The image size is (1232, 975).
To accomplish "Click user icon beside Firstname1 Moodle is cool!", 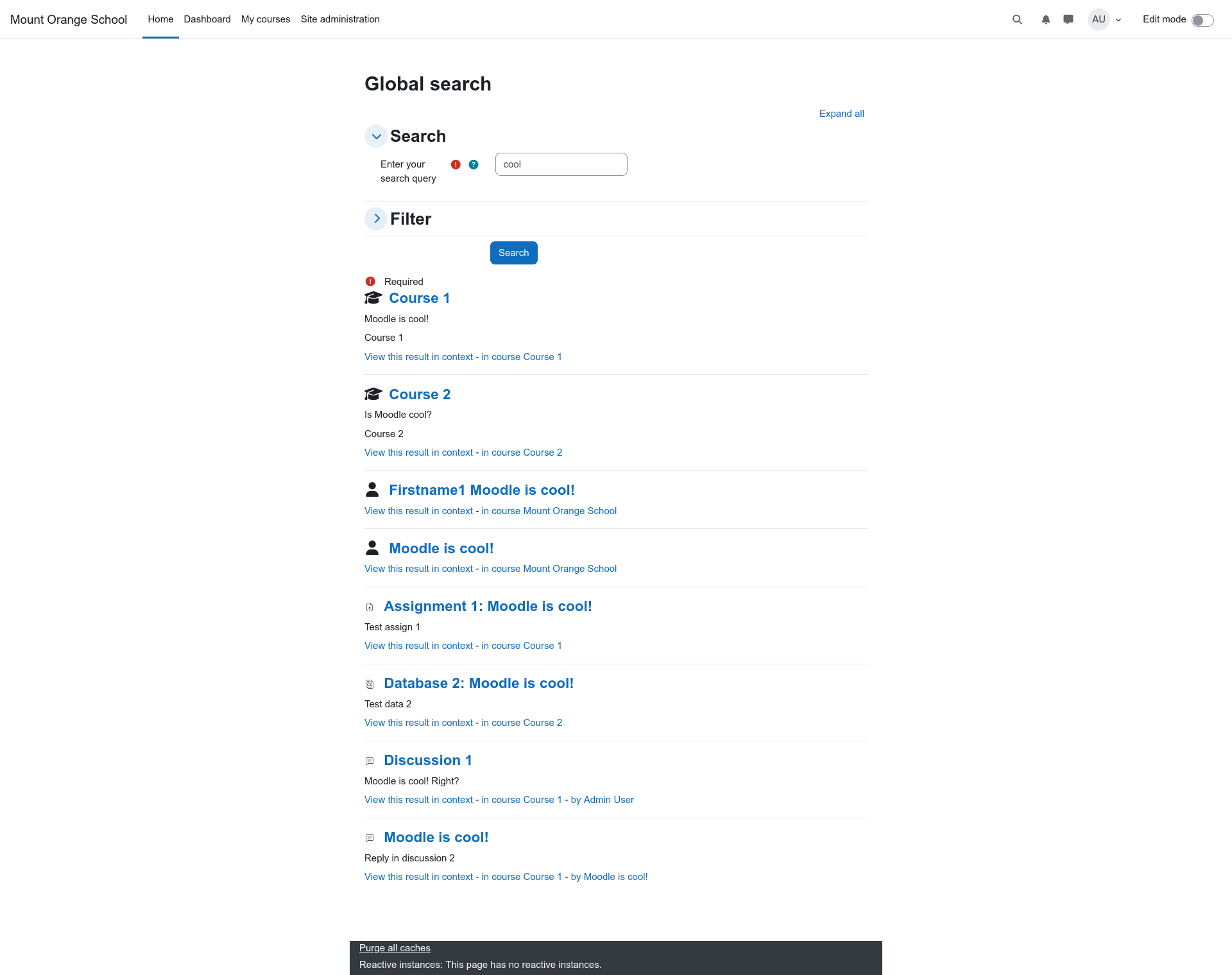I will click(372, 490).
